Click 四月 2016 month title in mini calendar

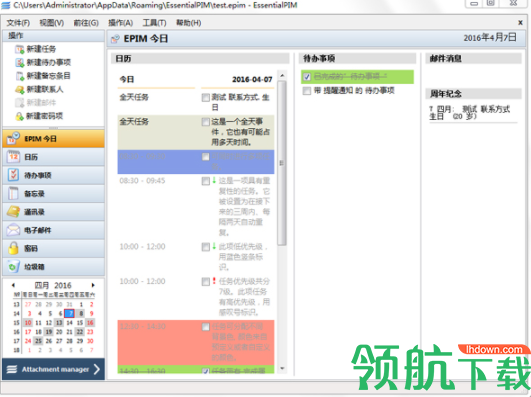tap(53, 285)
